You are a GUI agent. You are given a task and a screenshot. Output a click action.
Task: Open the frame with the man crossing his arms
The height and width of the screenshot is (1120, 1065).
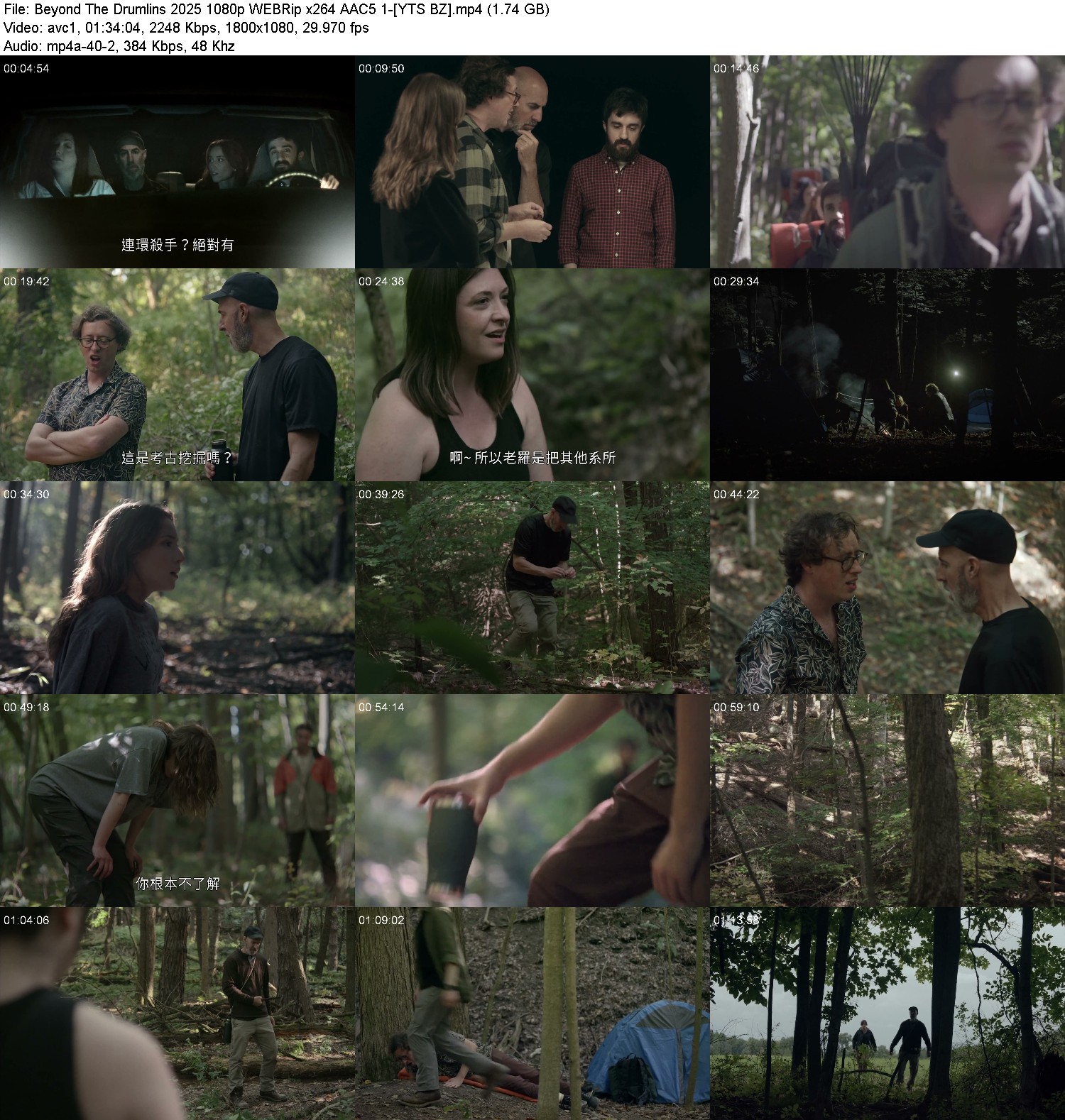(177, 375)
